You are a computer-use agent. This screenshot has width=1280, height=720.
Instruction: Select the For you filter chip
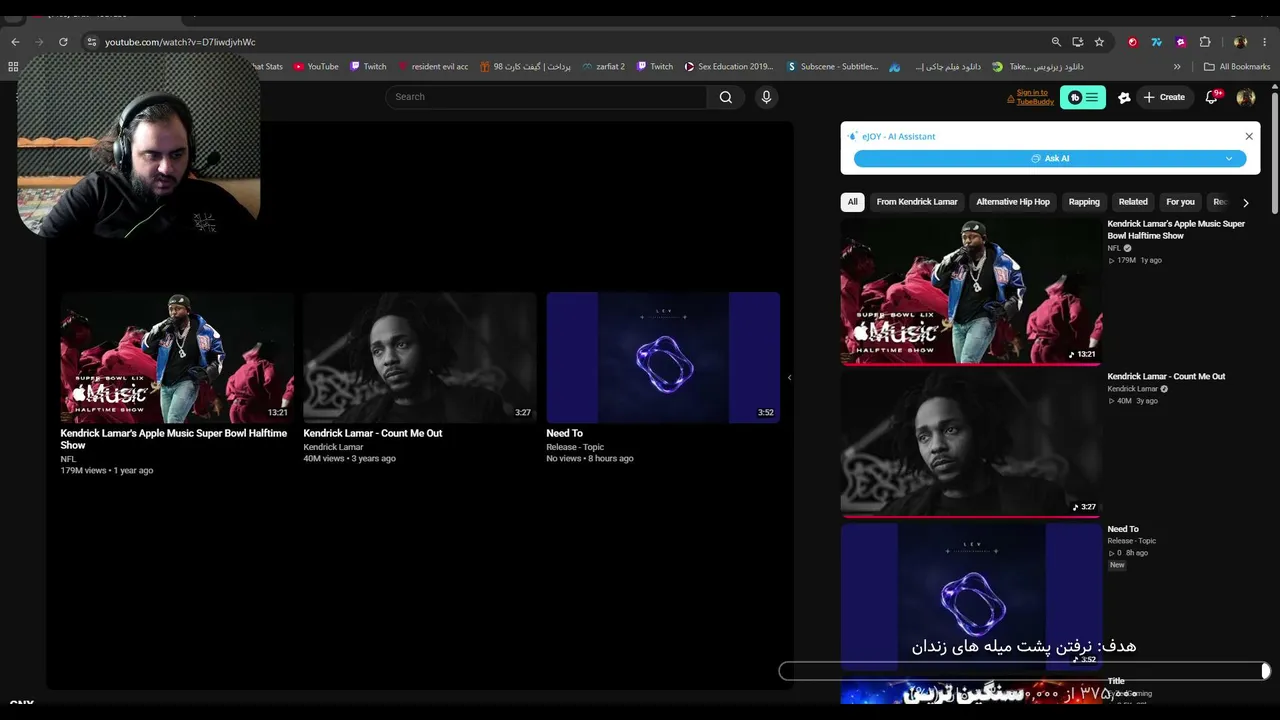[x=1180, y=202]
